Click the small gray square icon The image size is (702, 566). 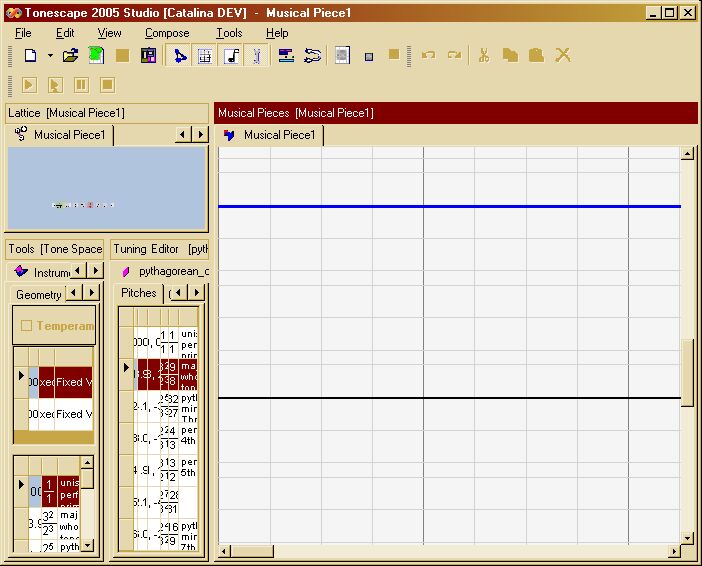pyautogui.click(x=369, y=56)
